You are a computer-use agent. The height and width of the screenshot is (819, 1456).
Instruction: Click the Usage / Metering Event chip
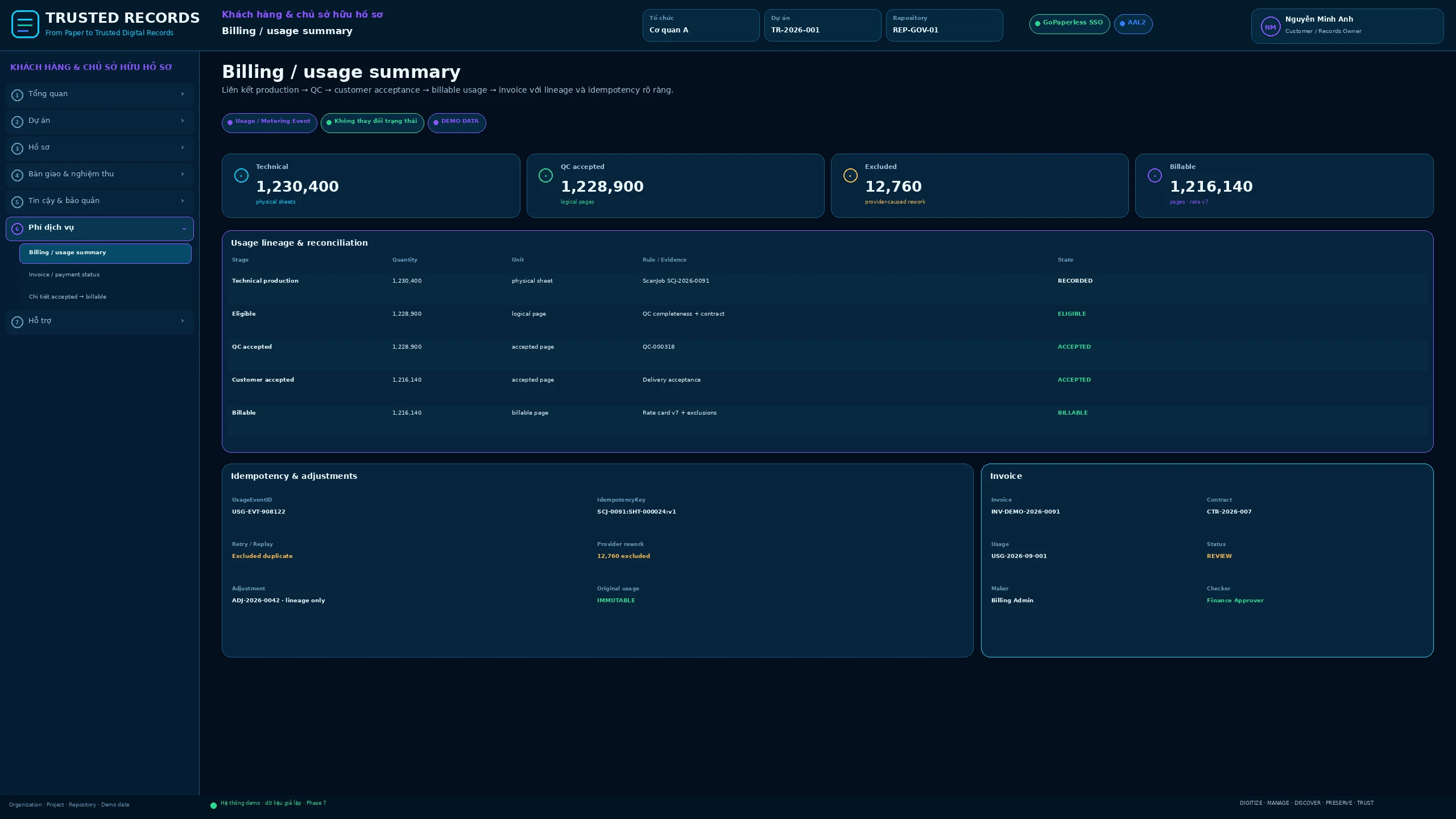tap(269, 123)
